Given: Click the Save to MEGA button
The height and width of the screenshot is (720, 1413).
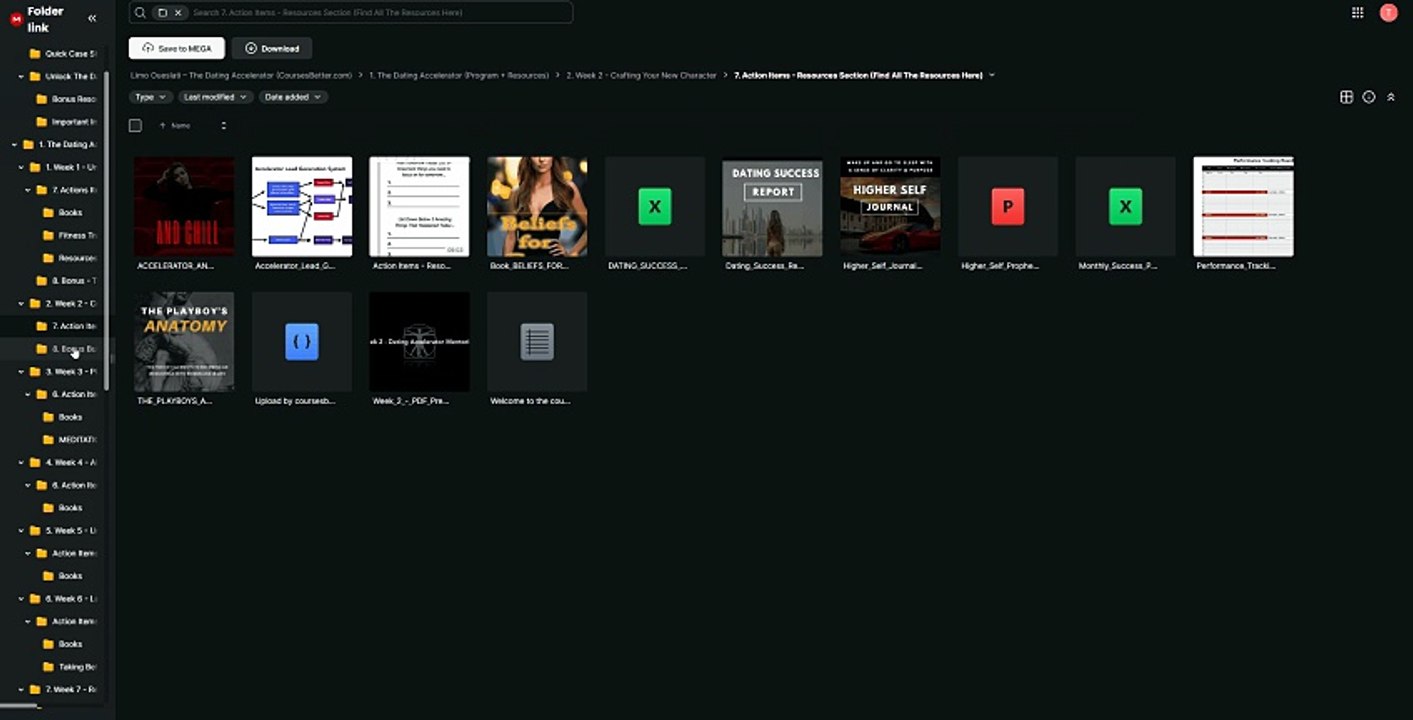Looking at the screenshot, I should coord(176,48).
